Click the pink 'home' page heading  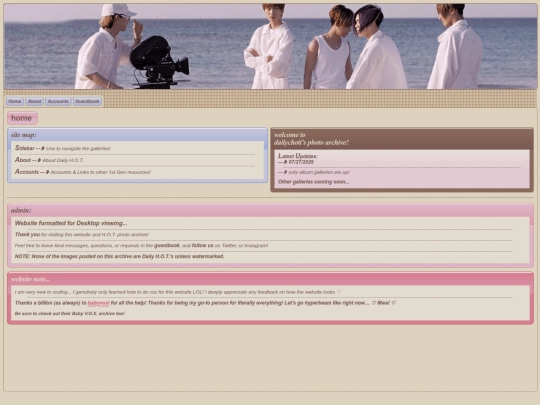tap(21, 118)
